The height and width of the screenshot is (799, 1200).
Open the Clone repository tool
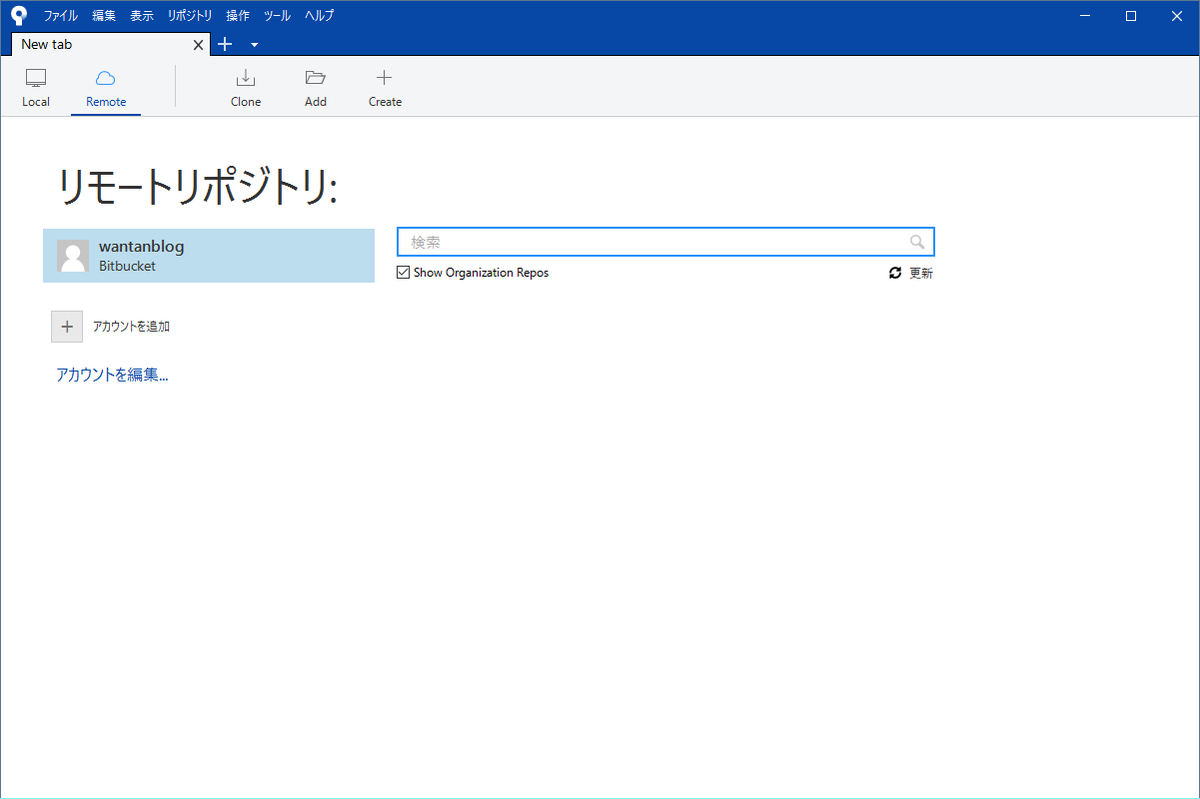pos(245,85)
